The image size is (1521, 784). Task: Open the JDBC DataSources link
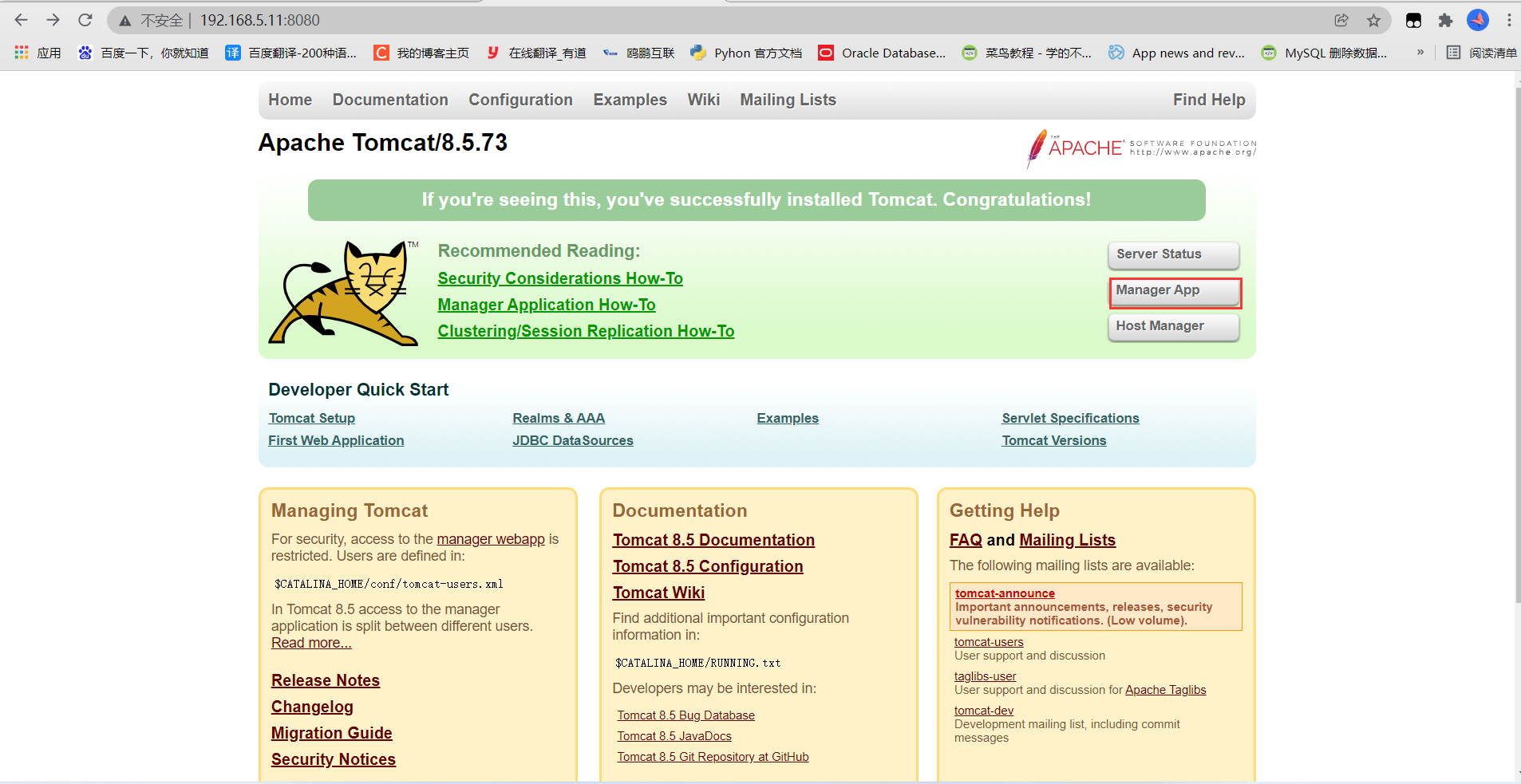point(573,440)
